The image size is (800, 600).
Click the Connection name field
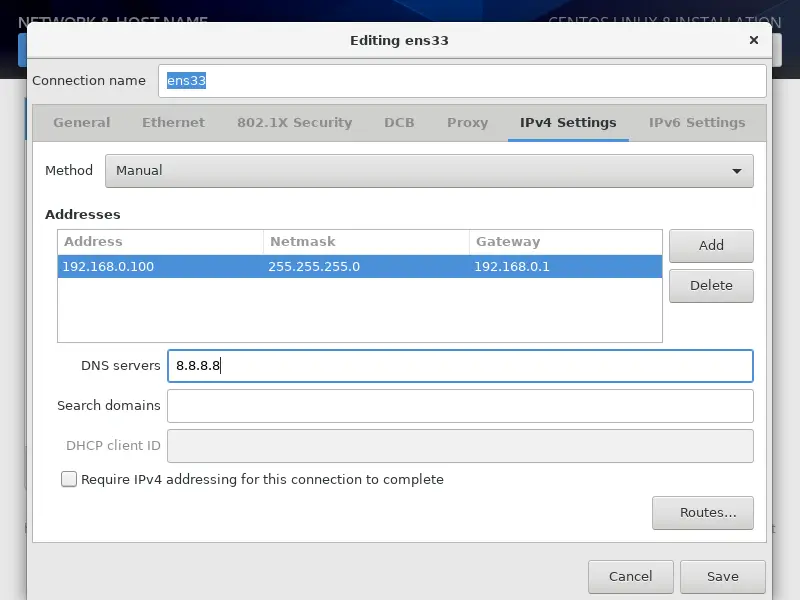(x=462, y=81)
